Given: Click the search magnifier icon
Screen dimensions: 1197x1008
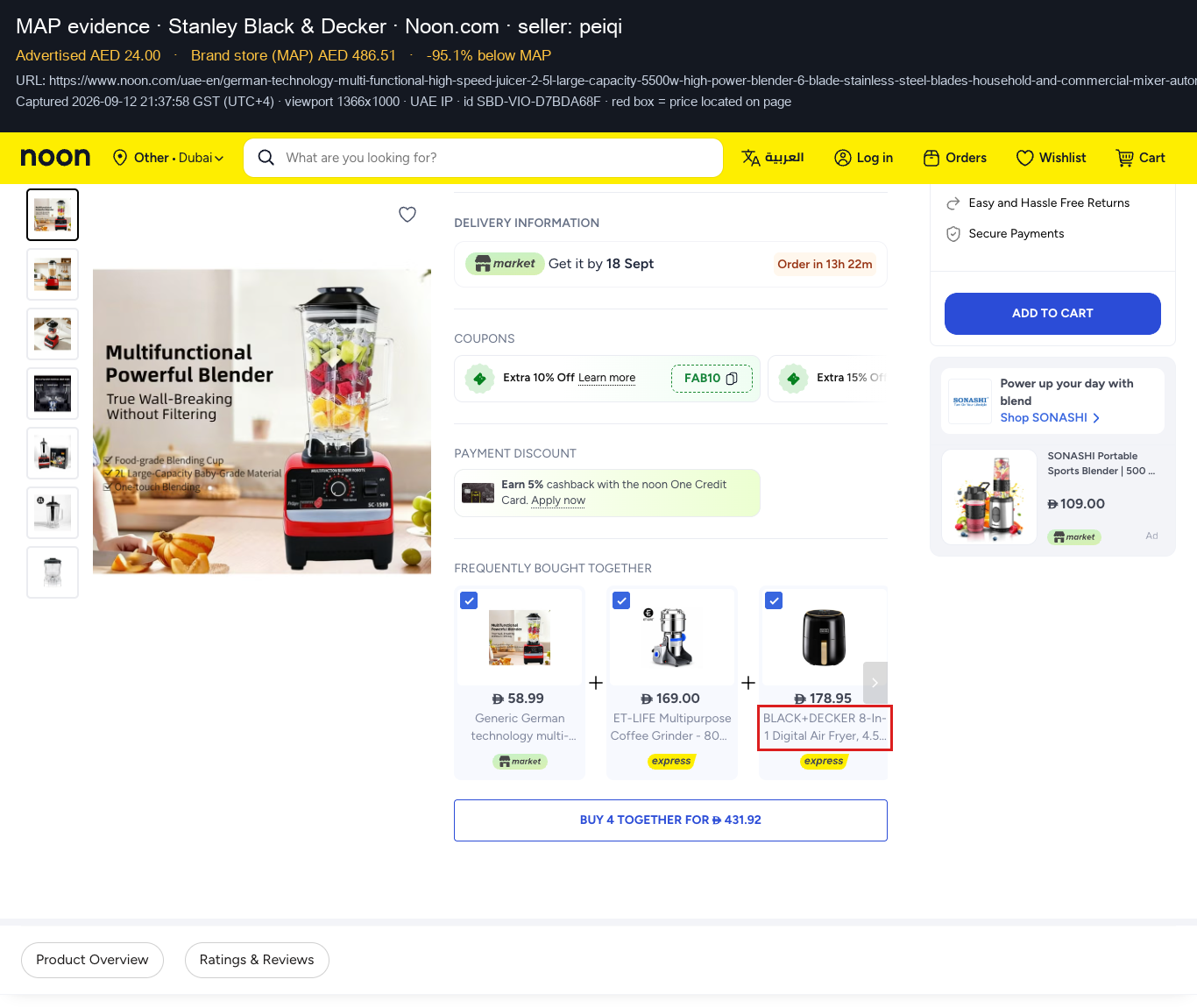Looking at the screenshot, I should (x=266, y=158).
